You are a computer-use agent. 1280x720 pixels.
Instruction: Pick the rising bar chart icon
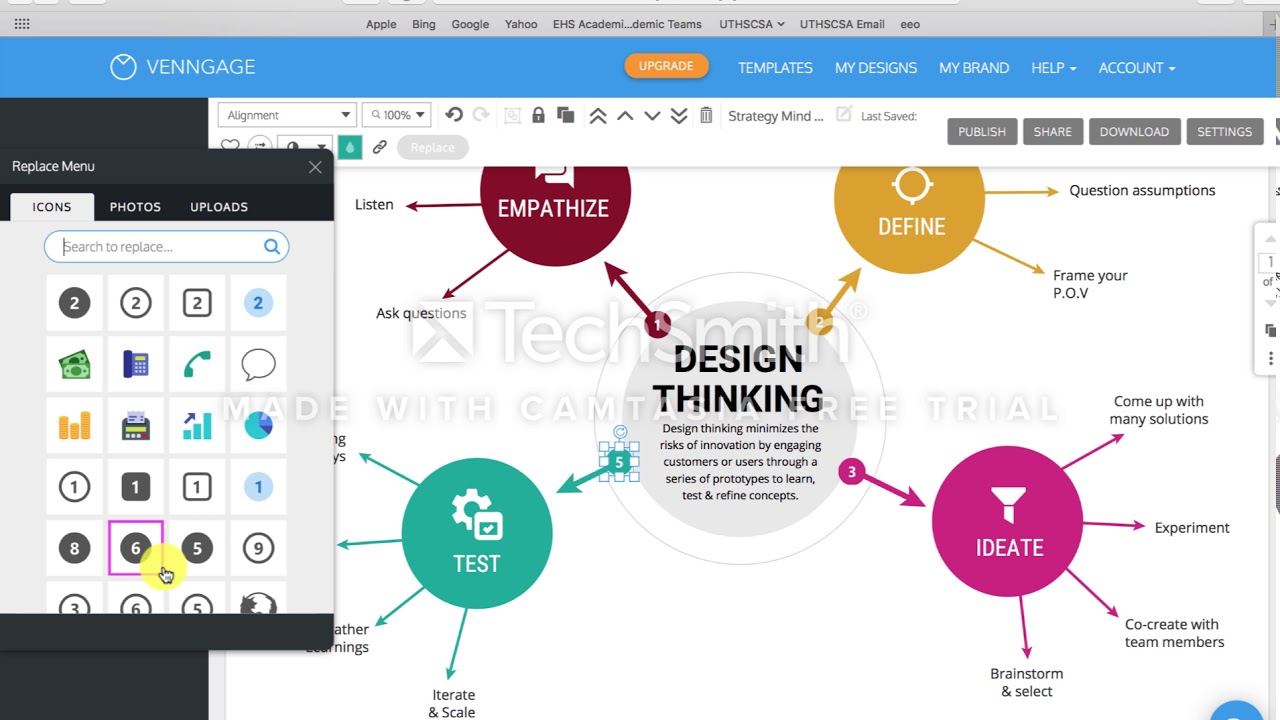click(x=197, y=425)
